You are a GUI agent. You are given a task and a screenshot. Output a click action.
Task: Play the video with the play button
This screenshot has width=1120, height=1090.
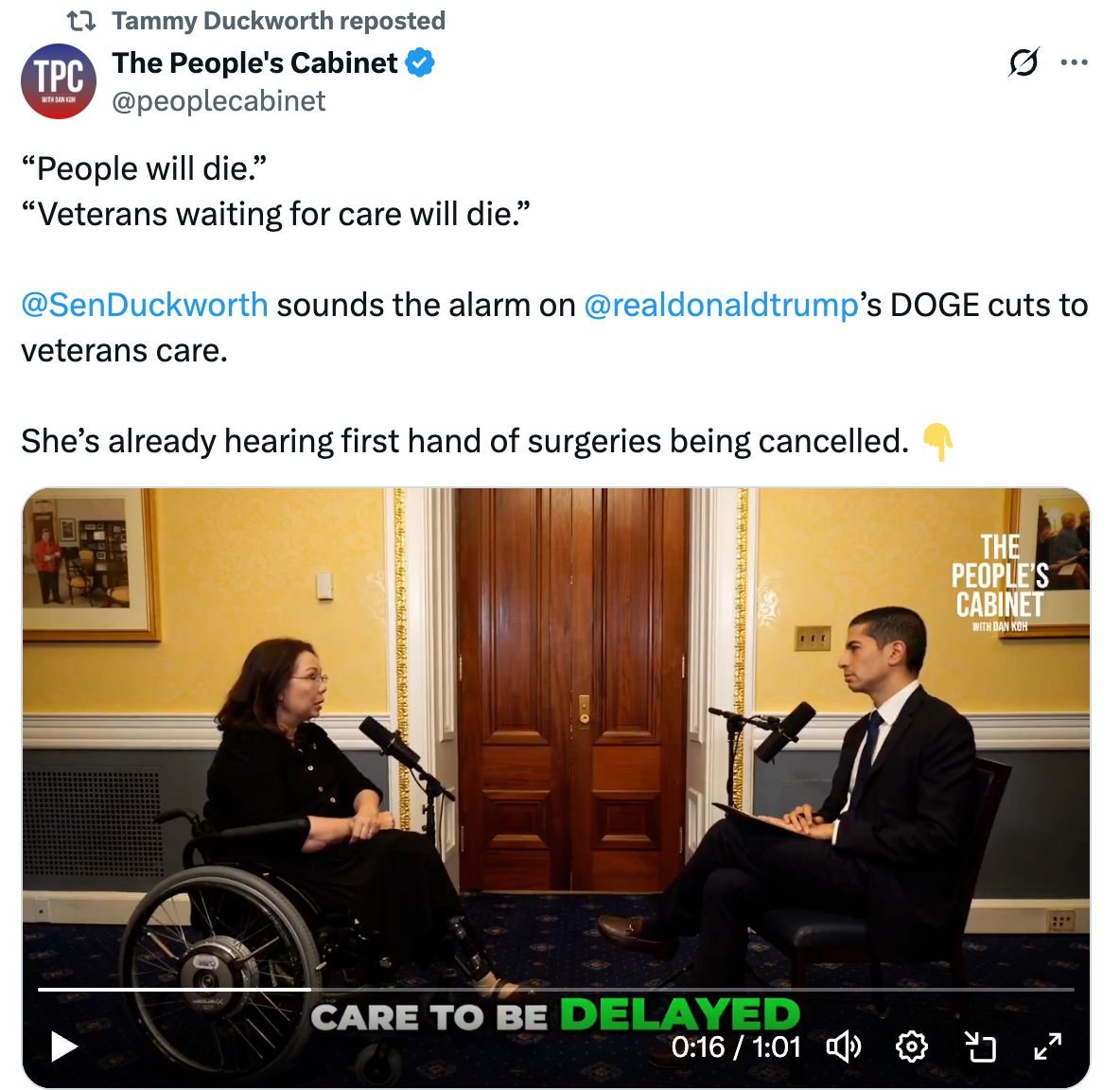pyautogui.click(x=65, y=1047)
